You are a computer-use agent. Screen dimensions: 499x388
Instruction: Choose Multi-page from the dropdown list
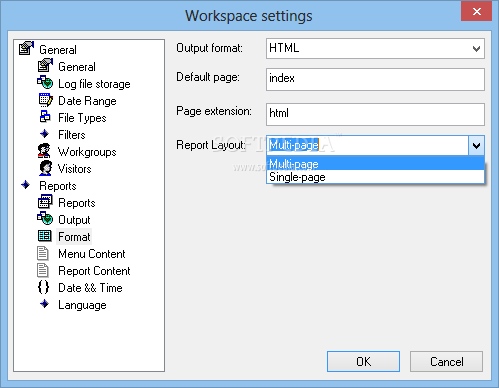375,164
